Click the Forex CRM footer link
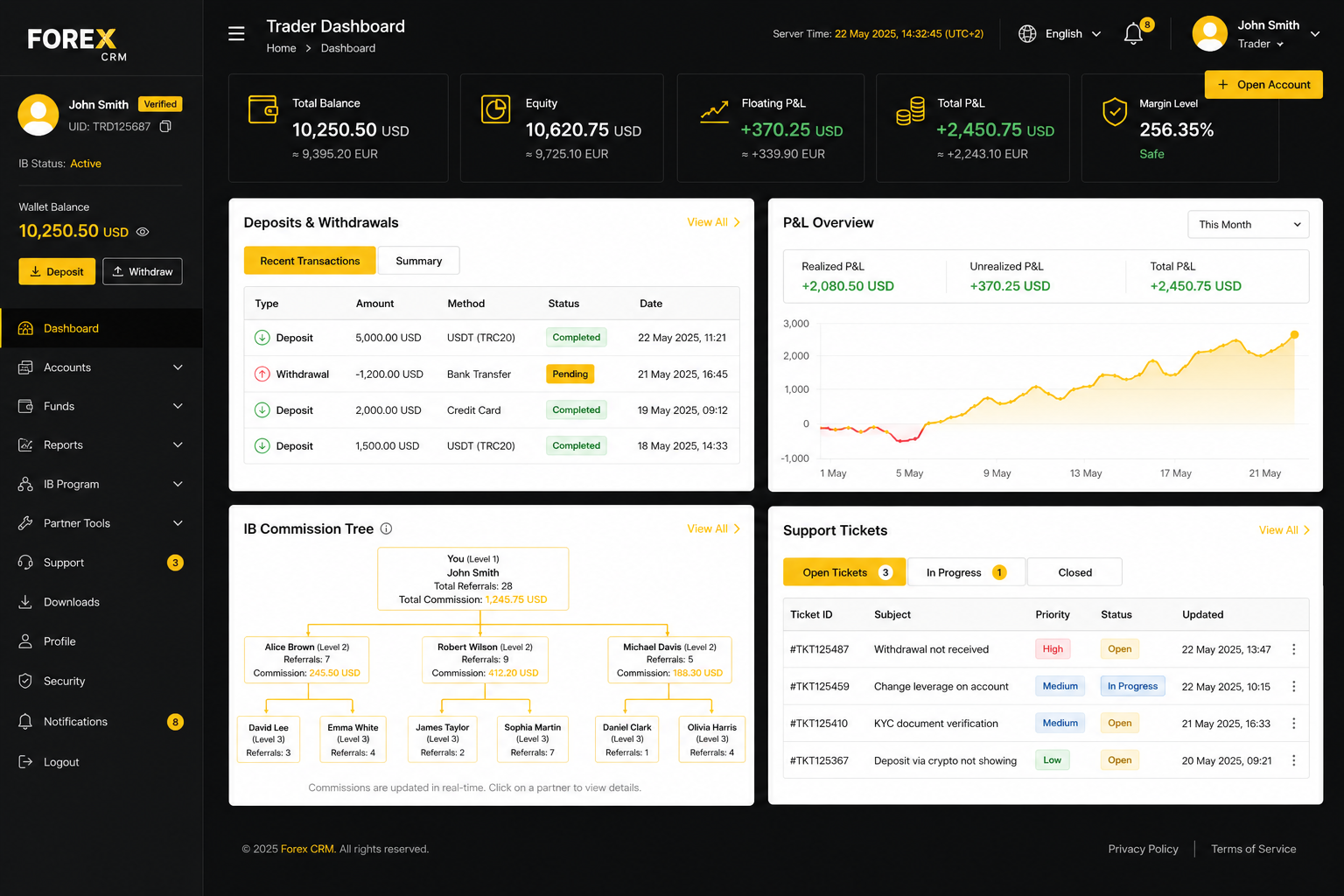Viewport: 1344px width, 896px height. tap(307, 849)
